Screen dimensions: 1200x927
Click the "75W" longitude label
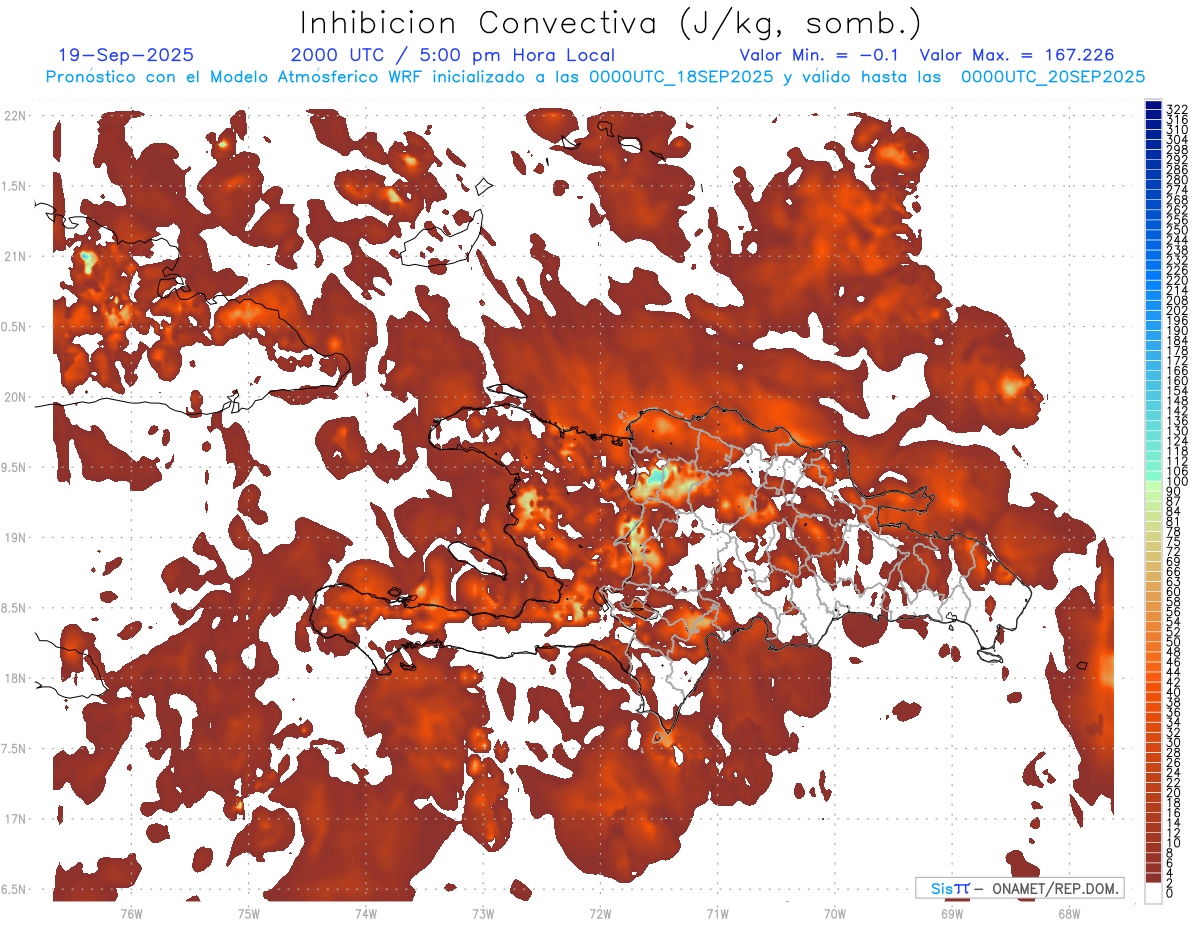[249, 913]
